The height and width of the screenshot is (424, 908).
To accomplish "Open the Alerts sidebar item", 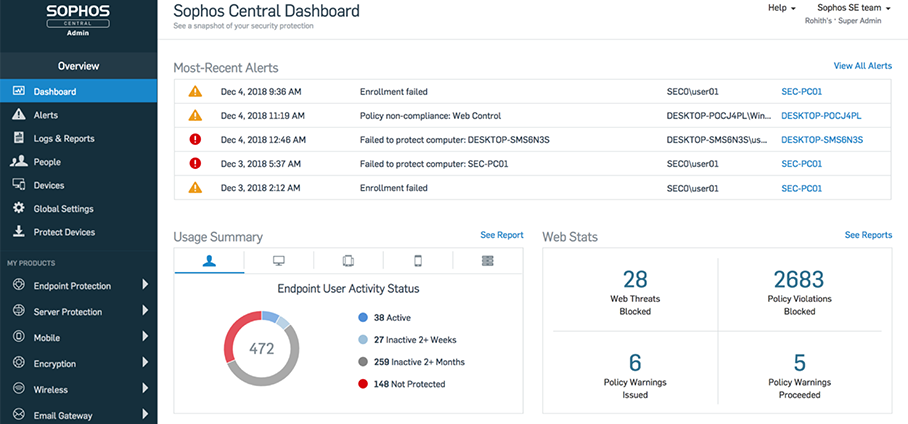I will tap(45, 115).
